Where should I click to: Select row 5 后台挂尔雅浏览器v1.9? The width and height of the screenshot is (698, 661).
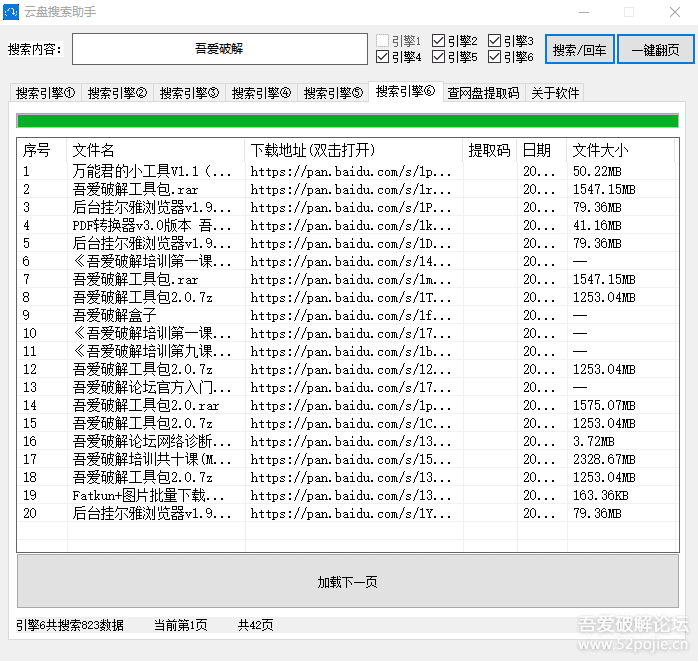pyautogui.click(x=348, y=243)
